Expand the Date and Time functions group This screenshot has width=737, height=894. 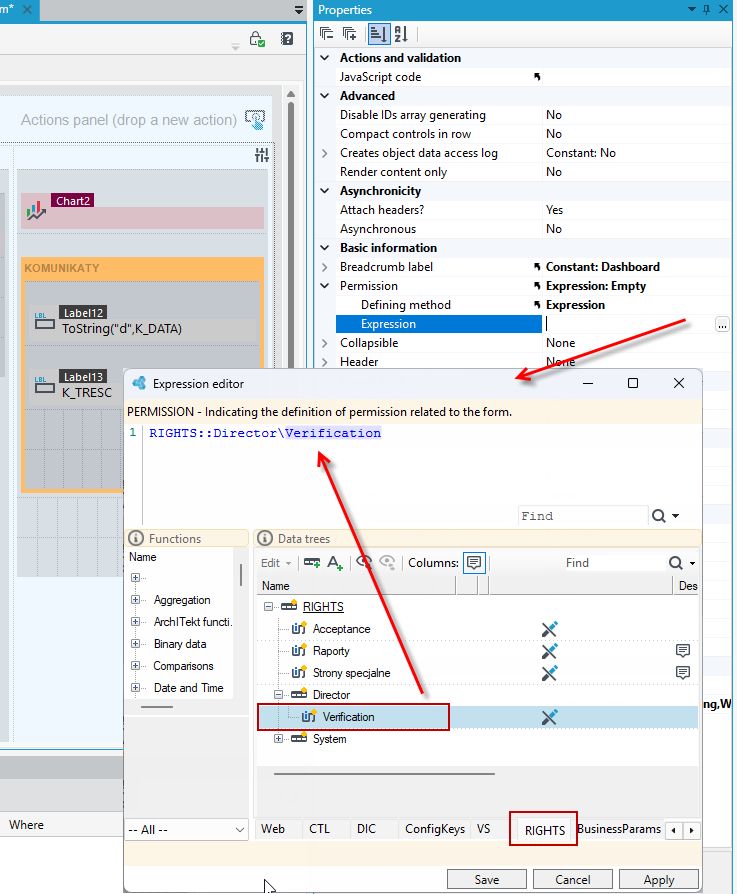tap(135, 688)
